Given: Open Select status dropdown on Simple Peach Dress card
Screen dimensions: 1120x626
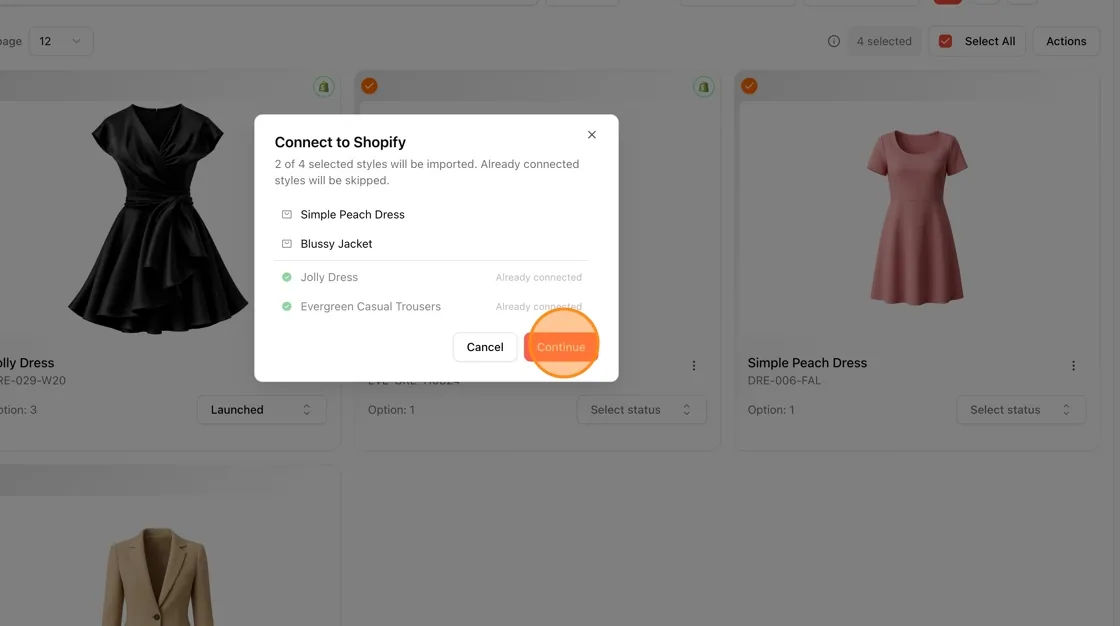Looking at the screenshot, I should [1021, 409].
